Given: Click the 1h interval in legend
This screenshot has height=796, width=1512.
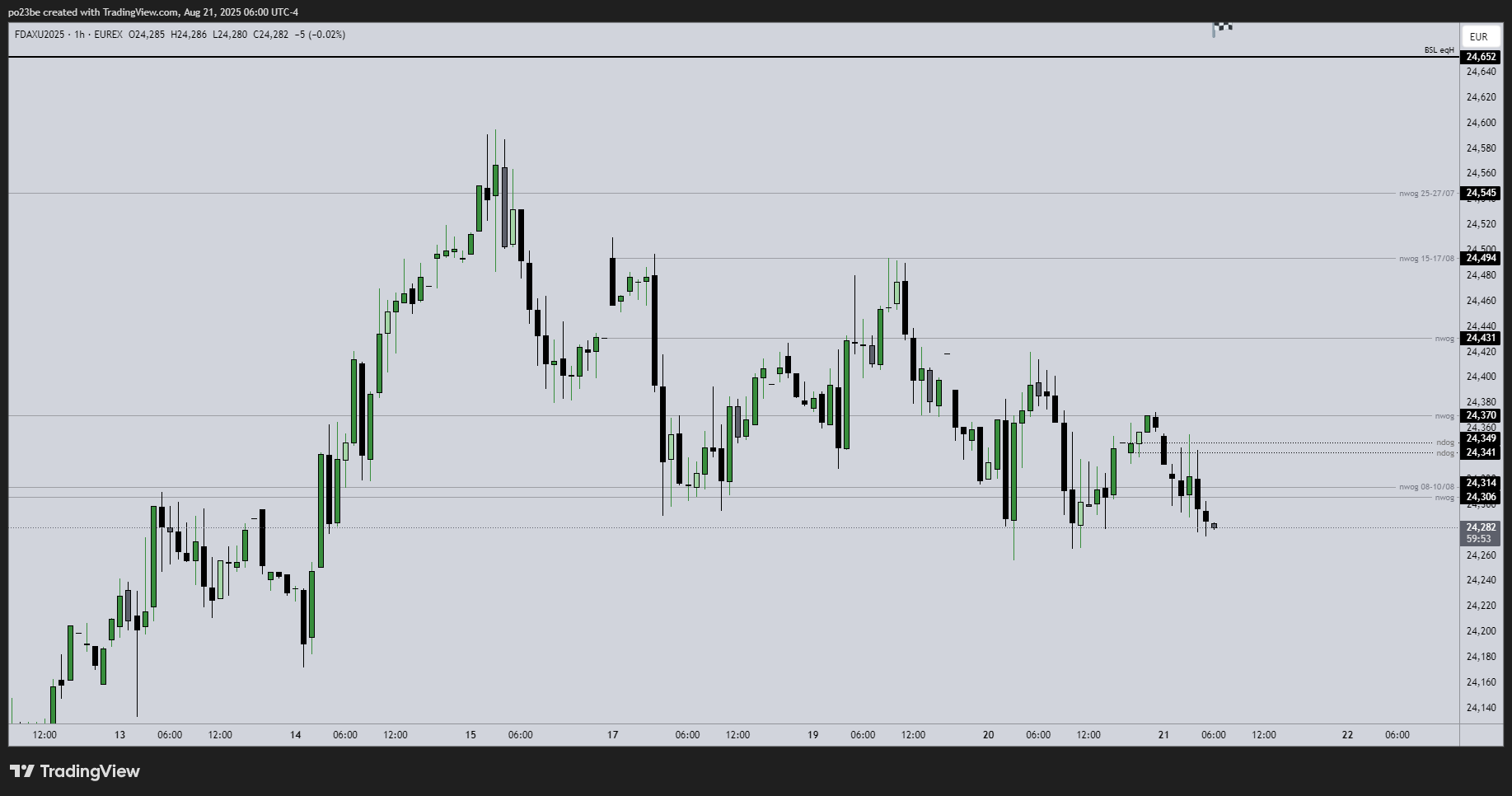Looking at the screenshot, I should click(80, 35).
